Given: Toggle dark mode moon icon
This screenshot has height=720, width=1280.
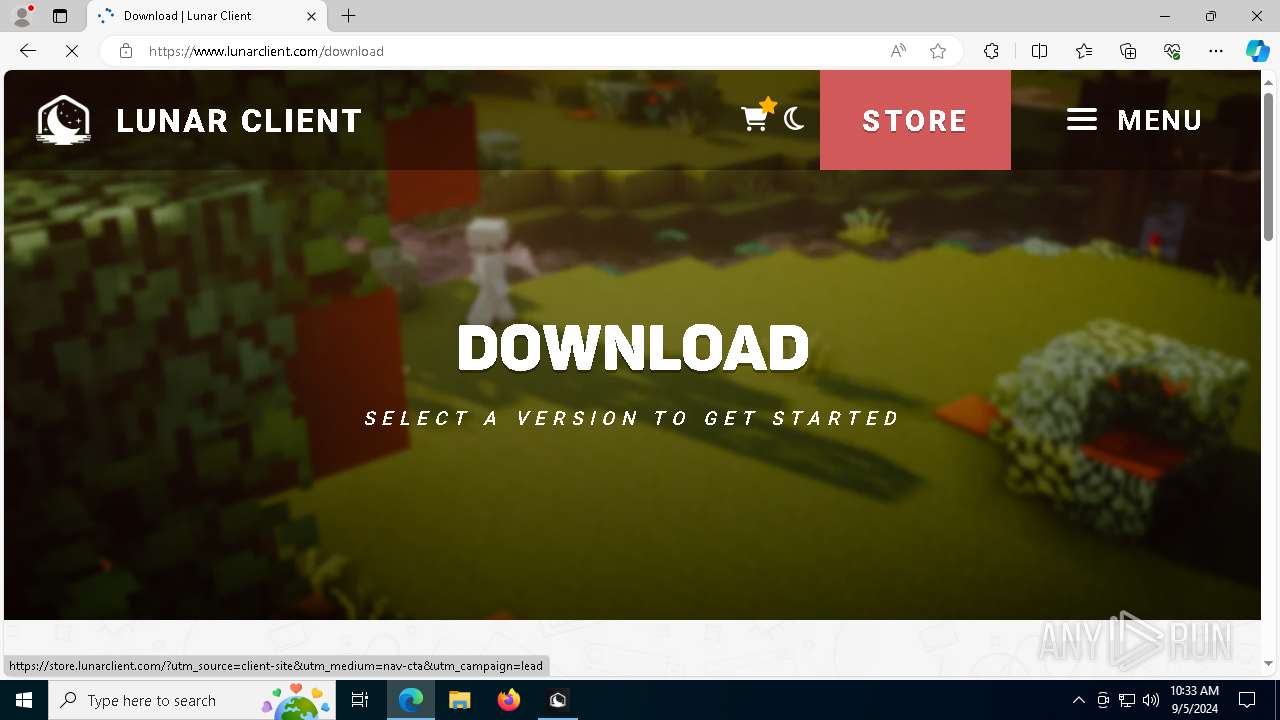Looking at the screenshot, I should [x=794, y=119].
